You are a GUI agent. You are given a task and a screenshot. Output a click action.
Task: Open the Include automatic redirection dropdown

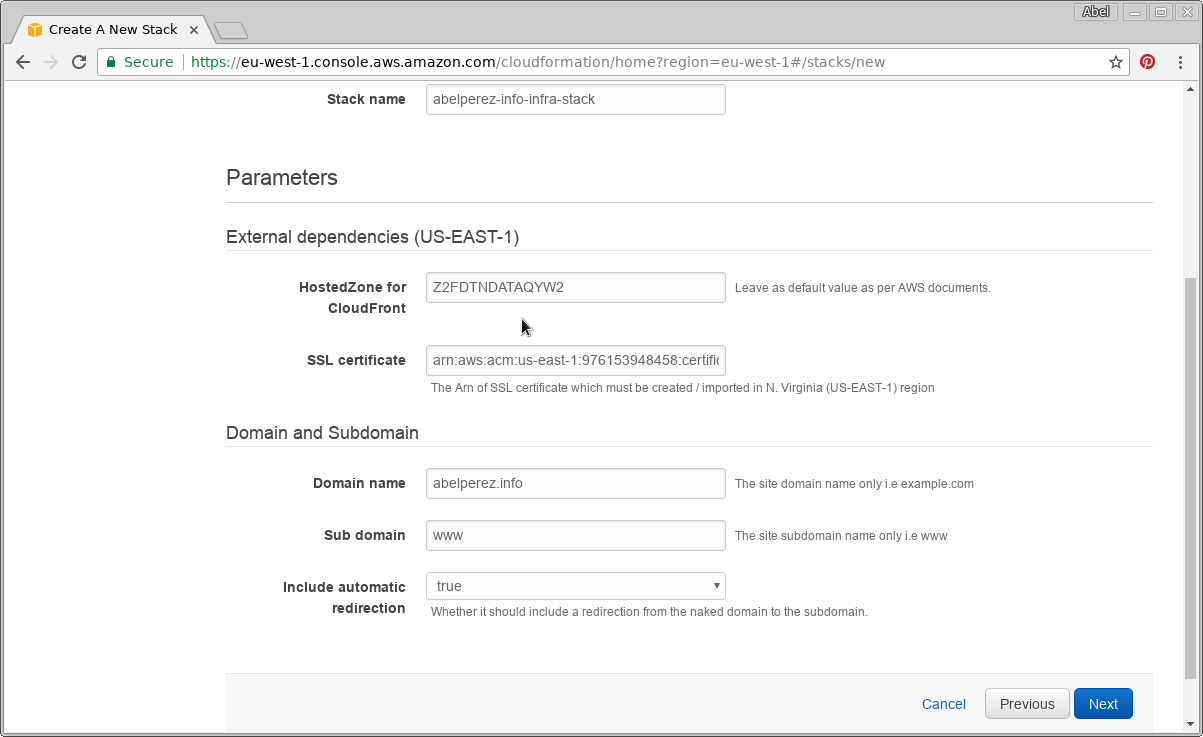pos(575,586)
